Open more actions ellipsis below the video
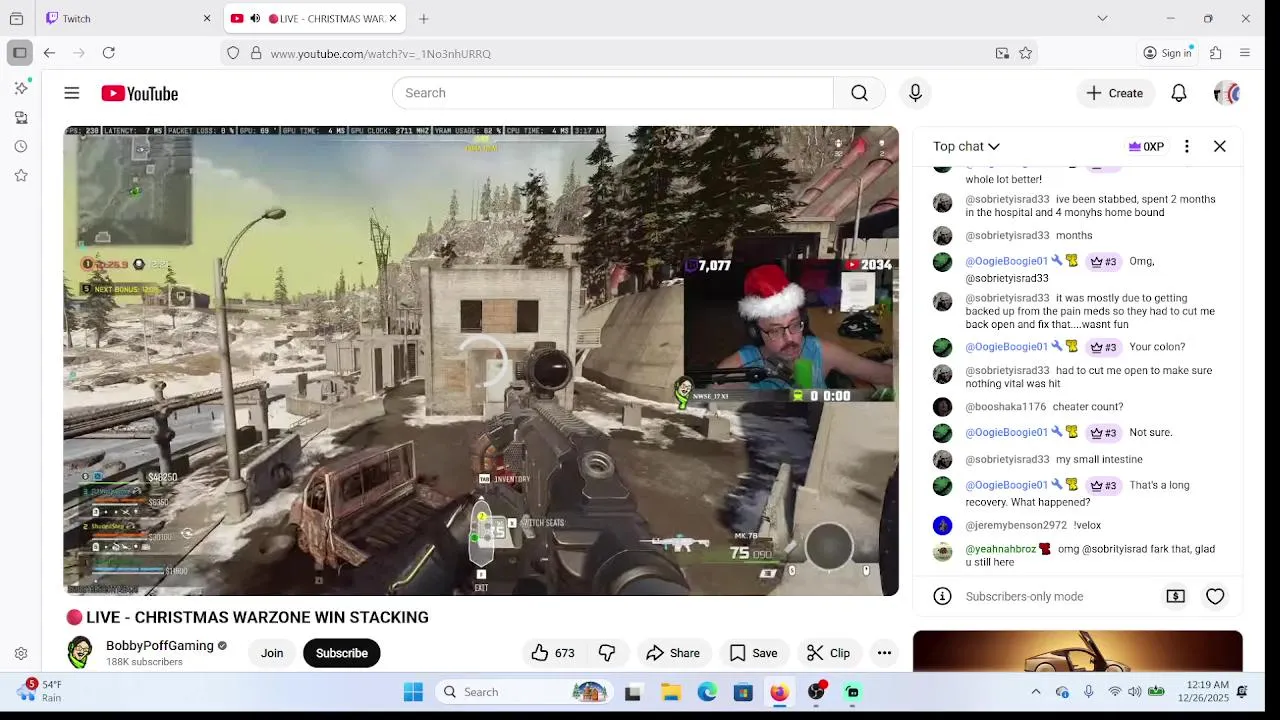 point(884,653)
